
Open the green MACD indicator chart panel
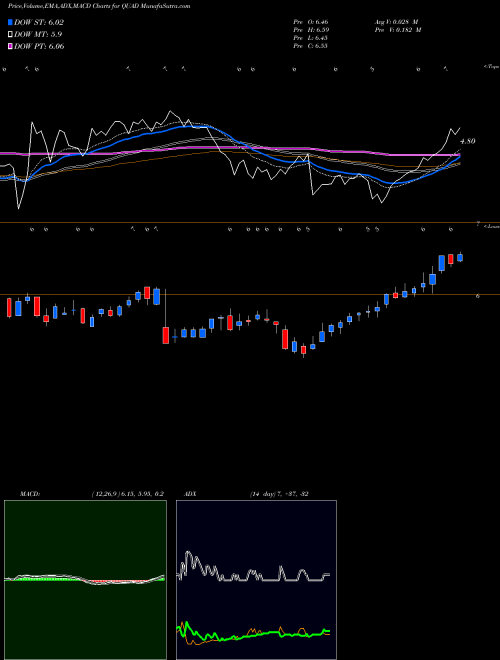pos(85,580)
